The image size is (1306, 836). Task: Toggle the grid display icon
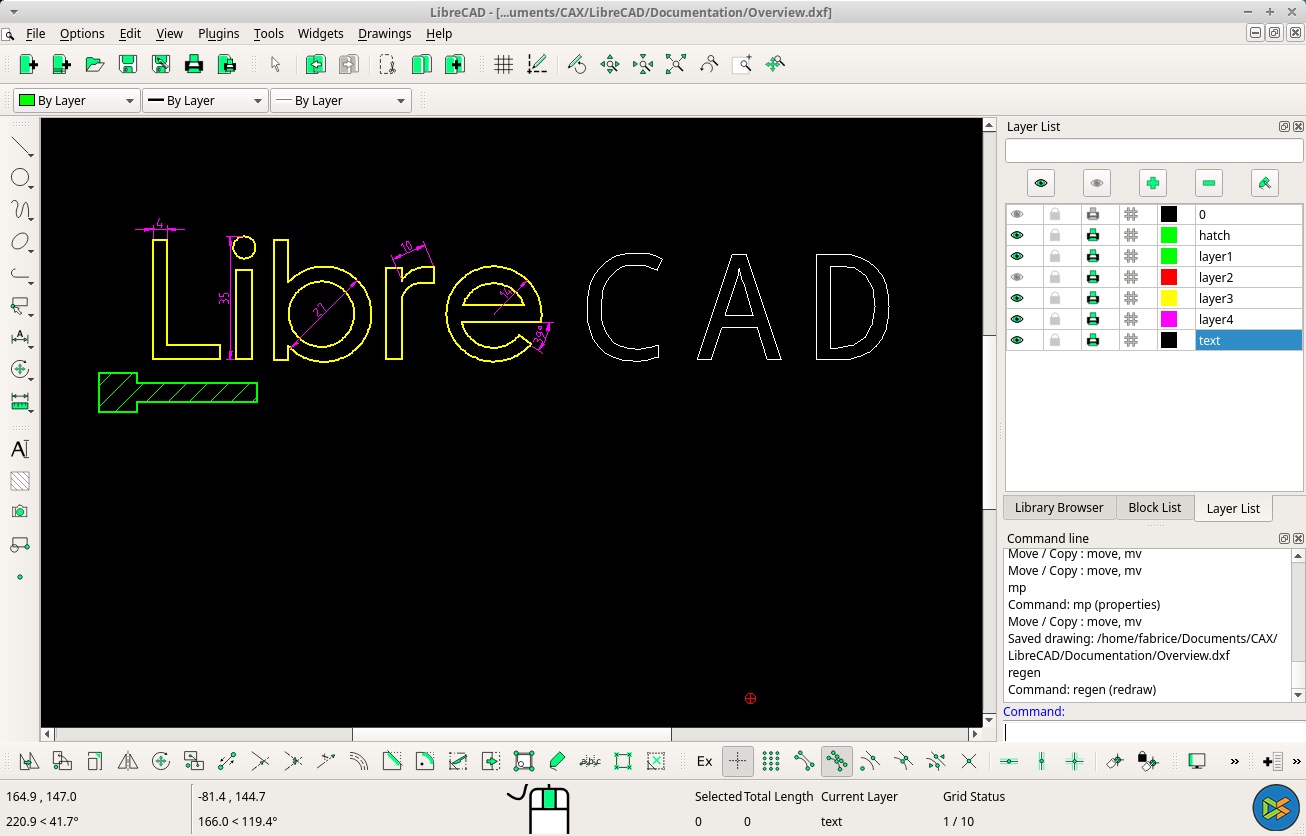(504, 65)
